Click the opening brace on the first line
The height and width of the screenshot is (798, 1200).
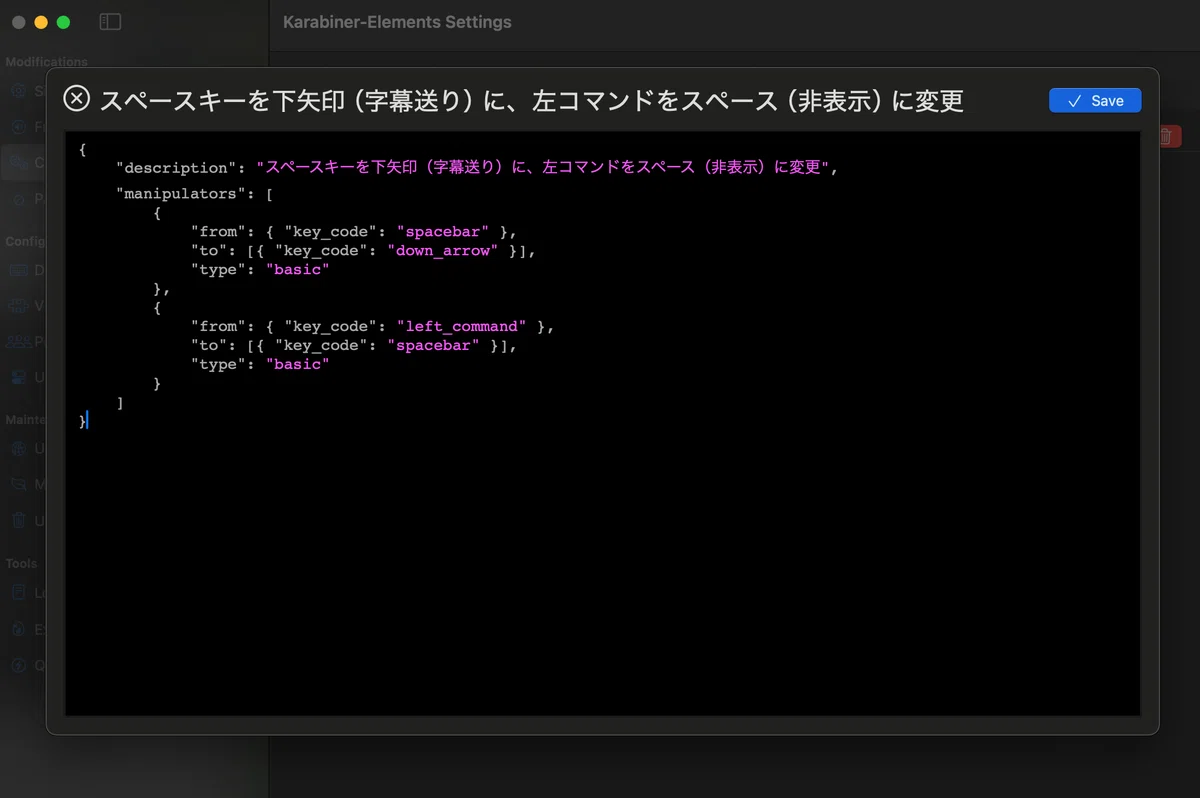click(x=82, y=149)
